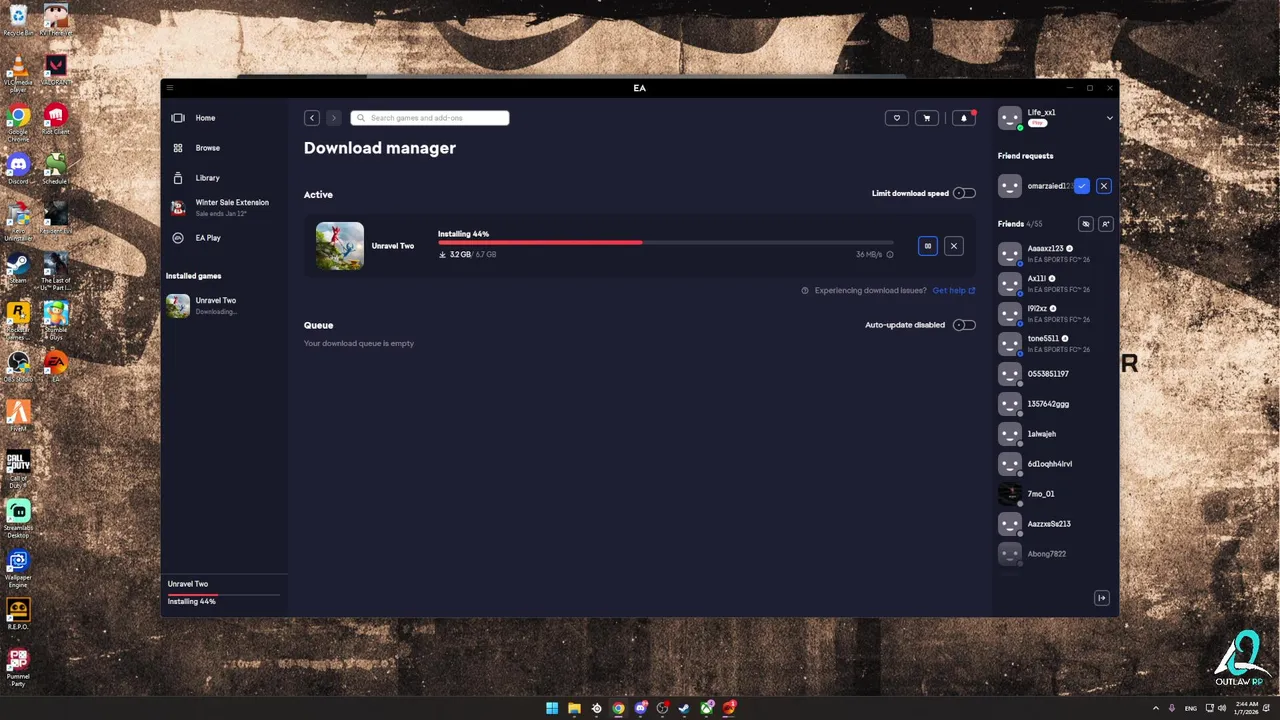Viewport: 1280px width, 720px height.
Task: Open Recycle Bin on the desktop
Action: tap(18, 20)
